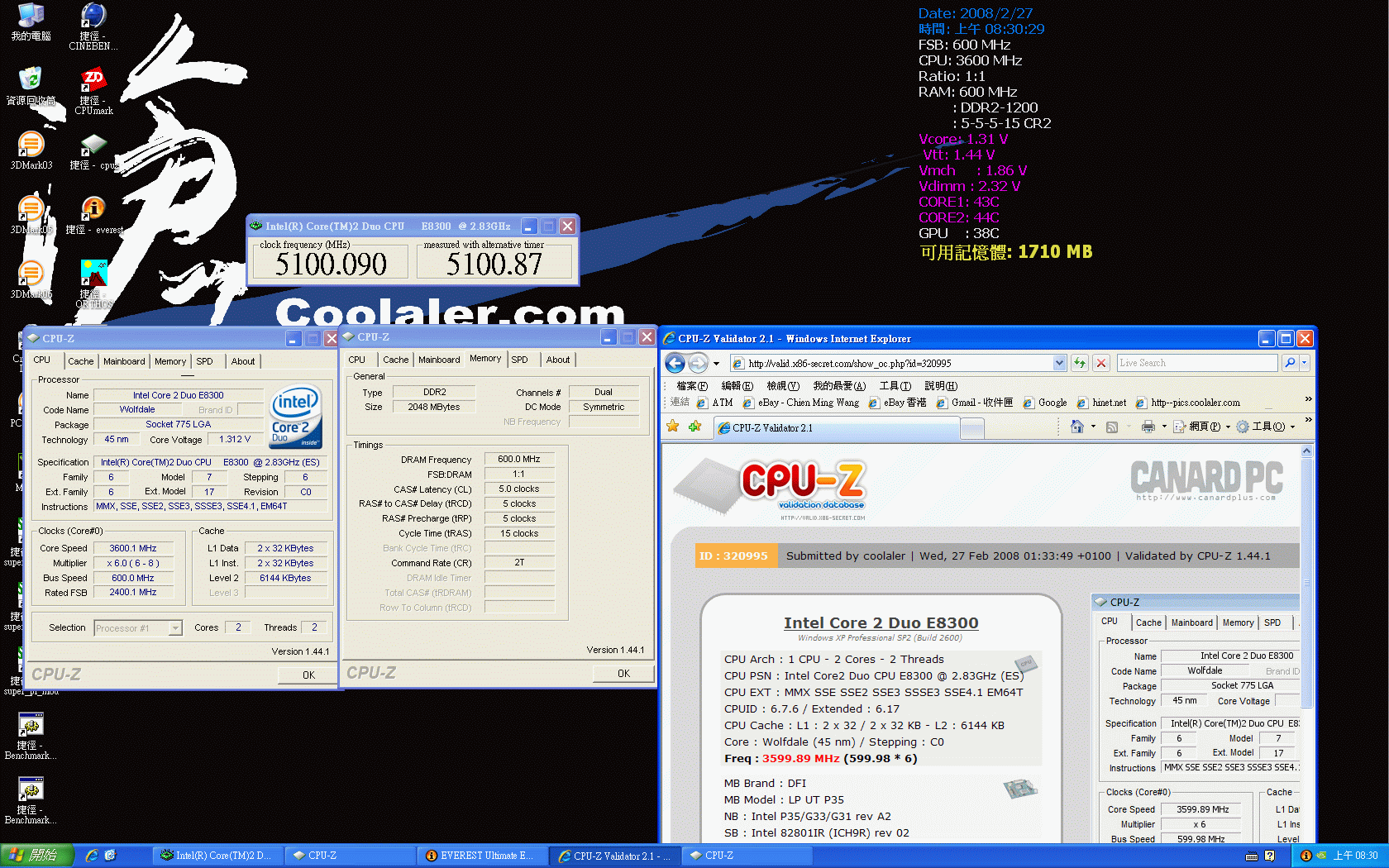
Task: Select SPD tab in middle CPU-Z window
Action: (519, 360)
